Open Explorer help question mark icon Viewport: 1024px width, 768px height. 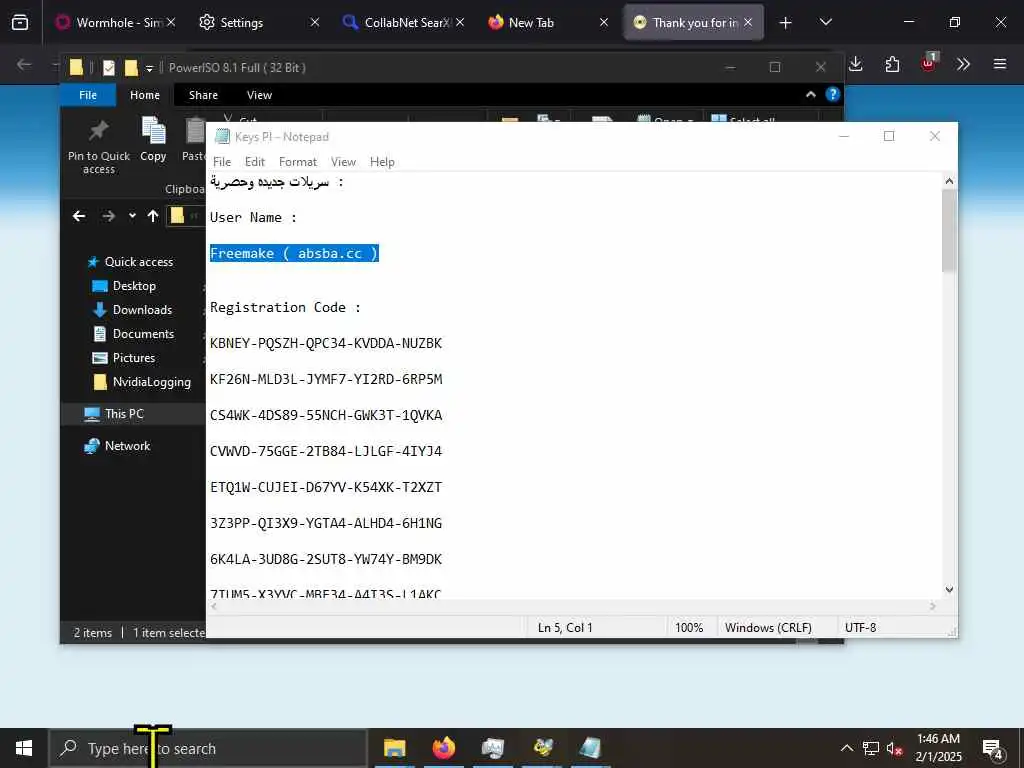pyautogui.click(x=833, y=95)
